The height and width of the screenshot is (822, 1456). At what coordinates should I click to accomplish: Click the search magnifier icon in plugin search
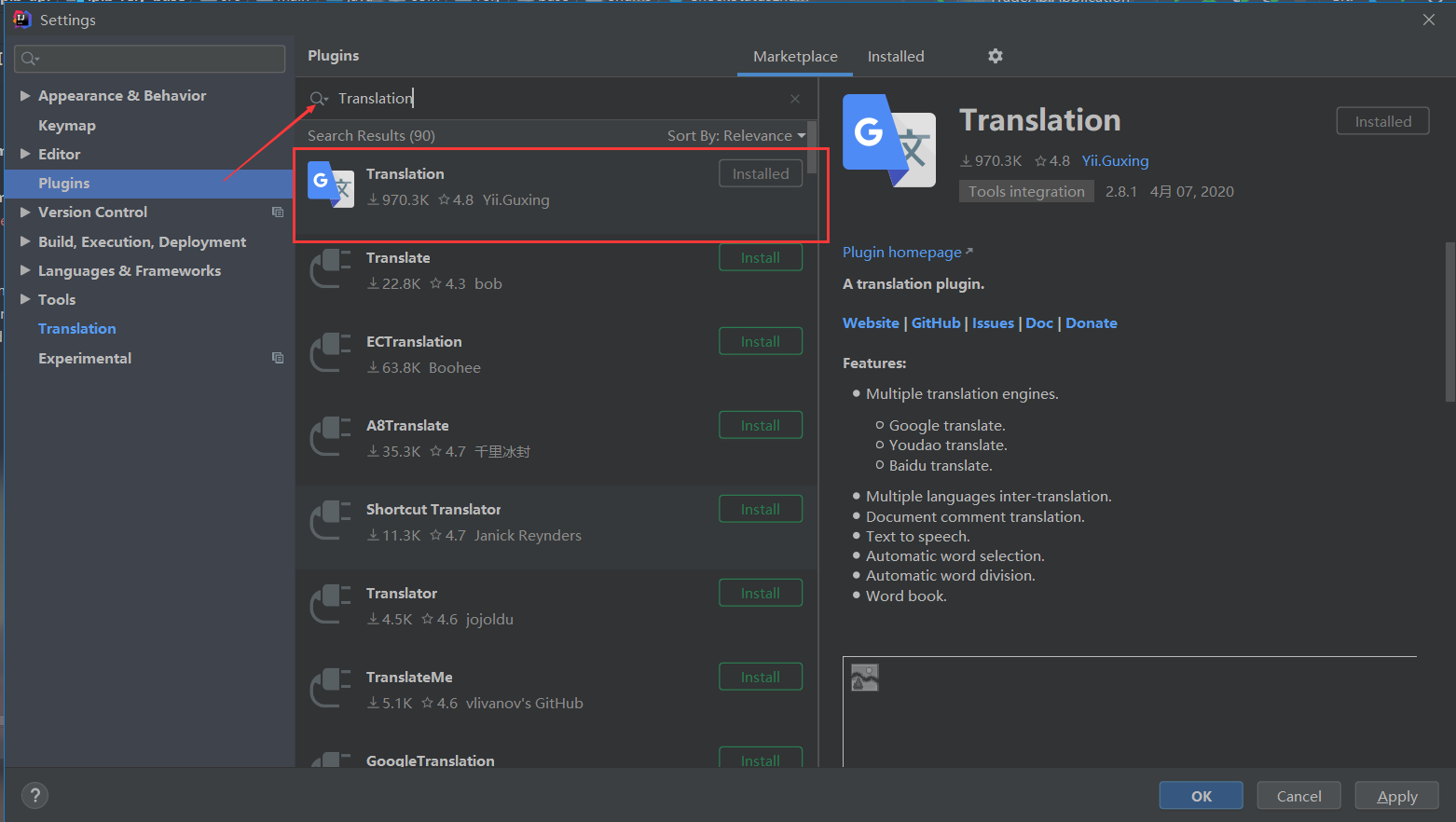[318, 99]
